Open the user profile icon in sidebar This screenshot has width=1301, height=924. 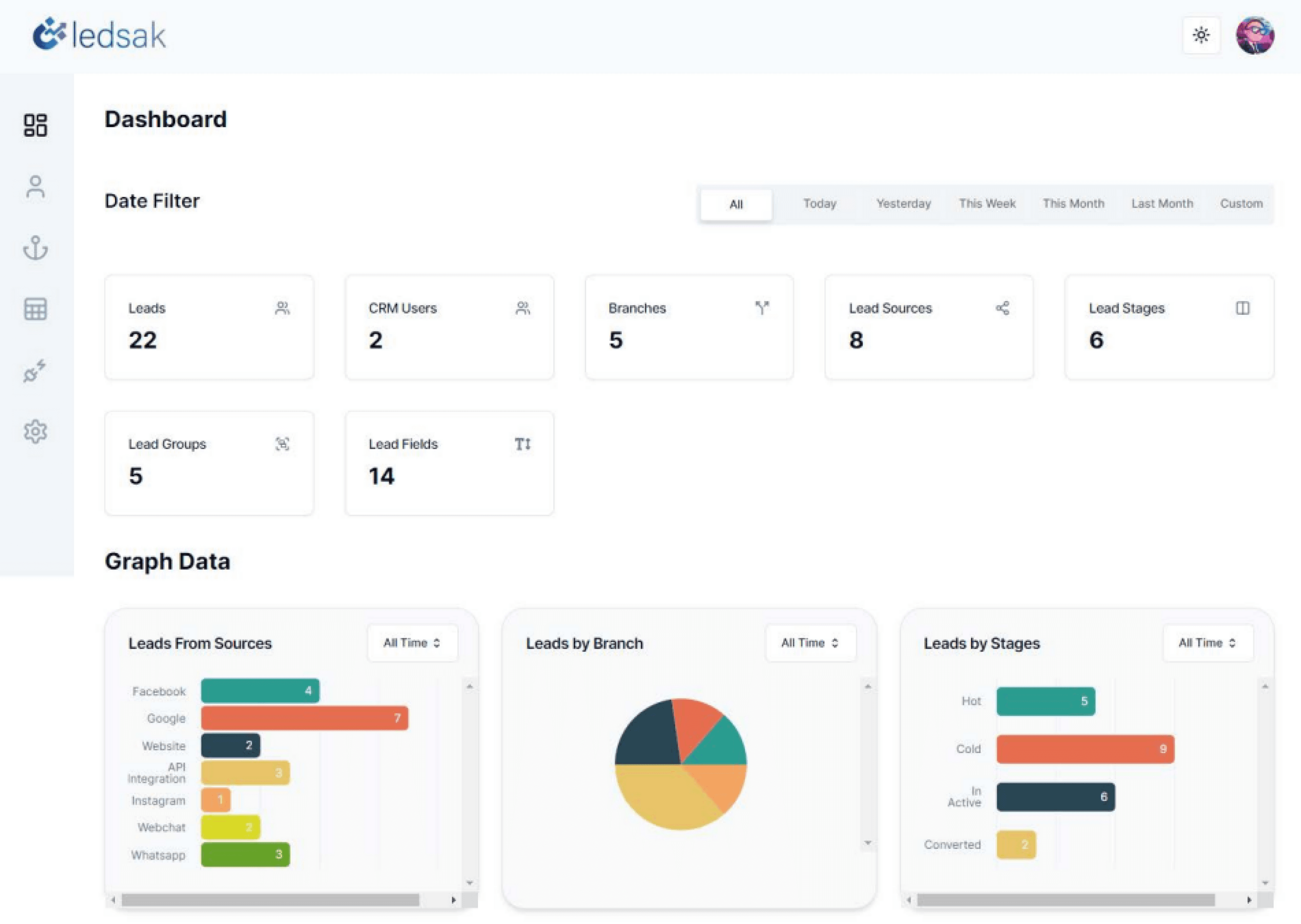(35, 187)
